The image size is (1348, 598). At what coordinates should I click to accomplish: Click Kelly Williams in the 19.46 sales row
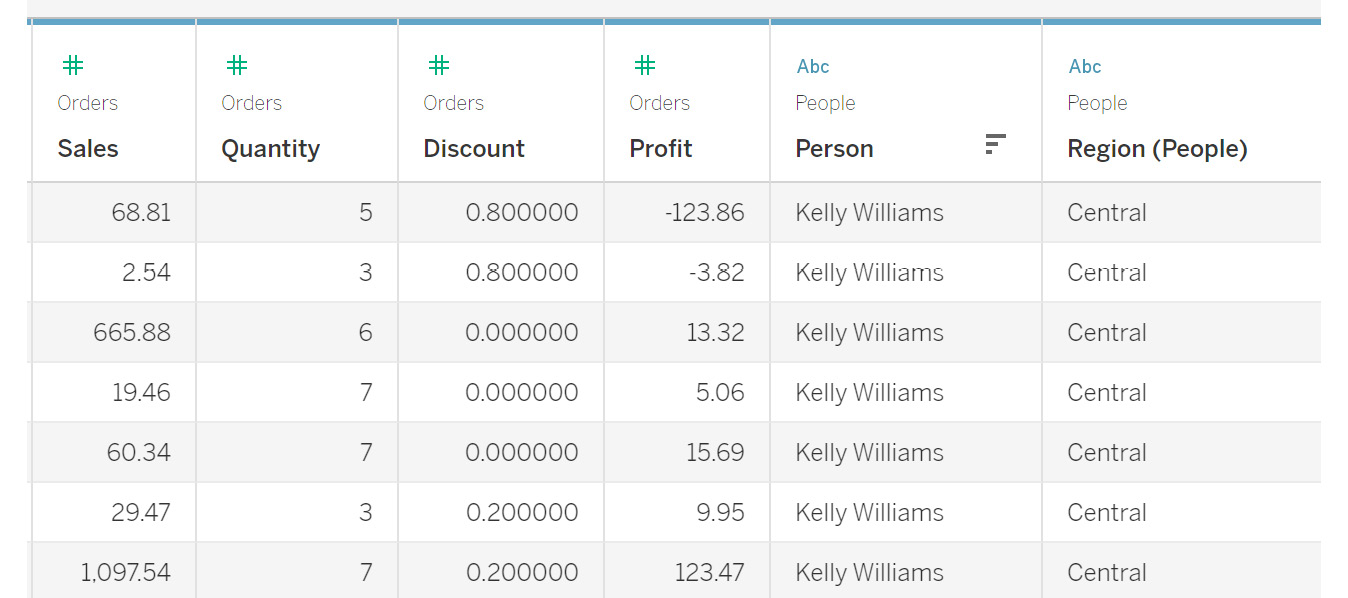pos(869,393)
